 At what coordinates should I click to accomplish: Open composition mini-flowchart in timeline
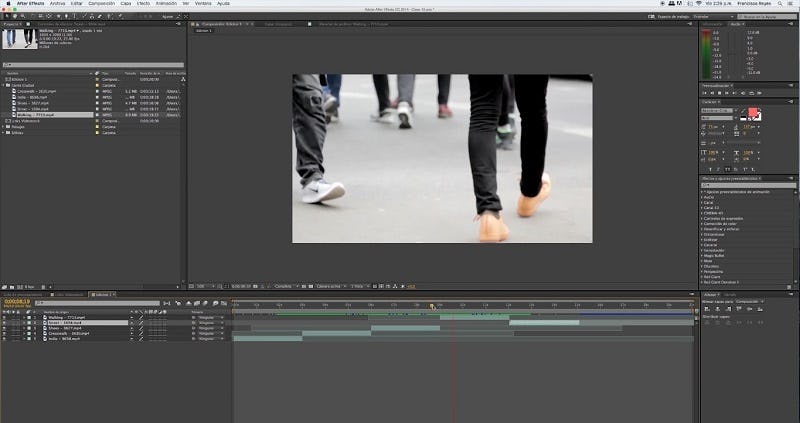tap(167, 303)
